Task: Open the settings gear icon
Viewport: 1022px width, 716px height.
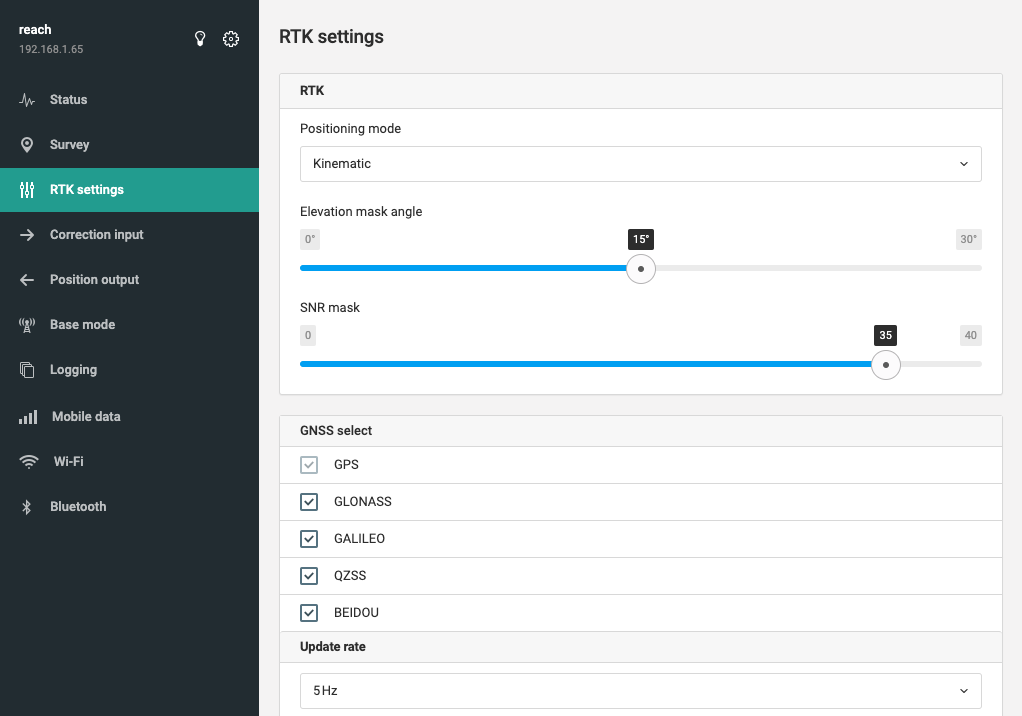Action: coord(231,39)
